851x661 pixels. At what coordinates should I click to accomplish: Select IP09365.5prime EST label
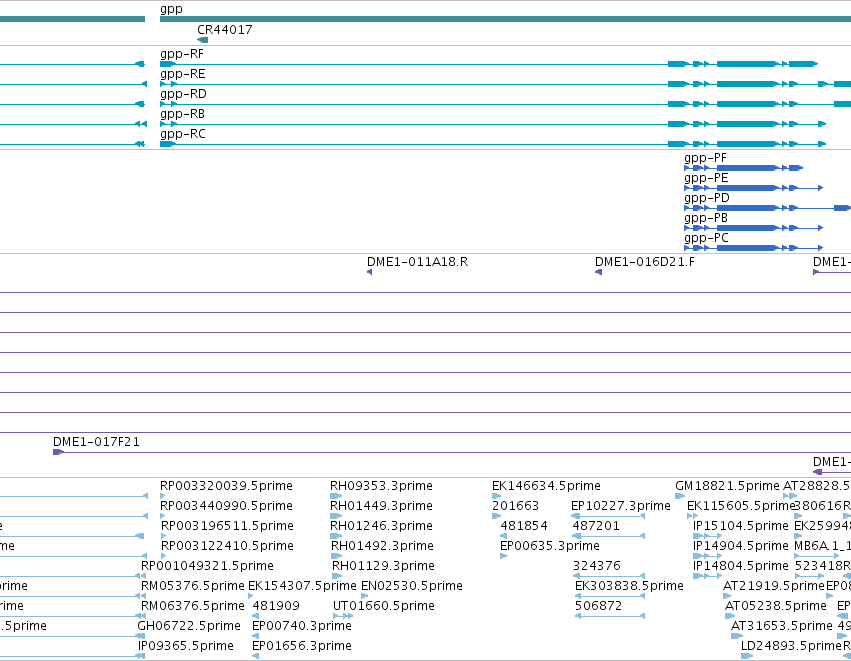click(x=186, y=646)
